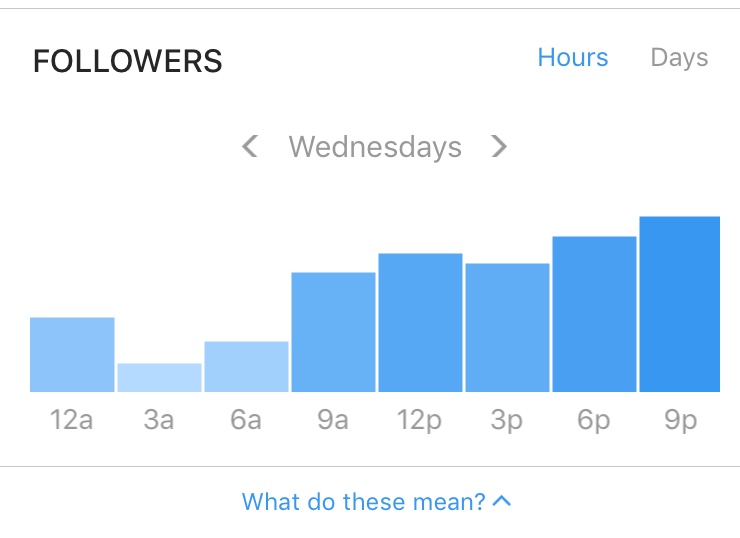
Task: Click the 6a axis label
Action: [x=246, y=420]
